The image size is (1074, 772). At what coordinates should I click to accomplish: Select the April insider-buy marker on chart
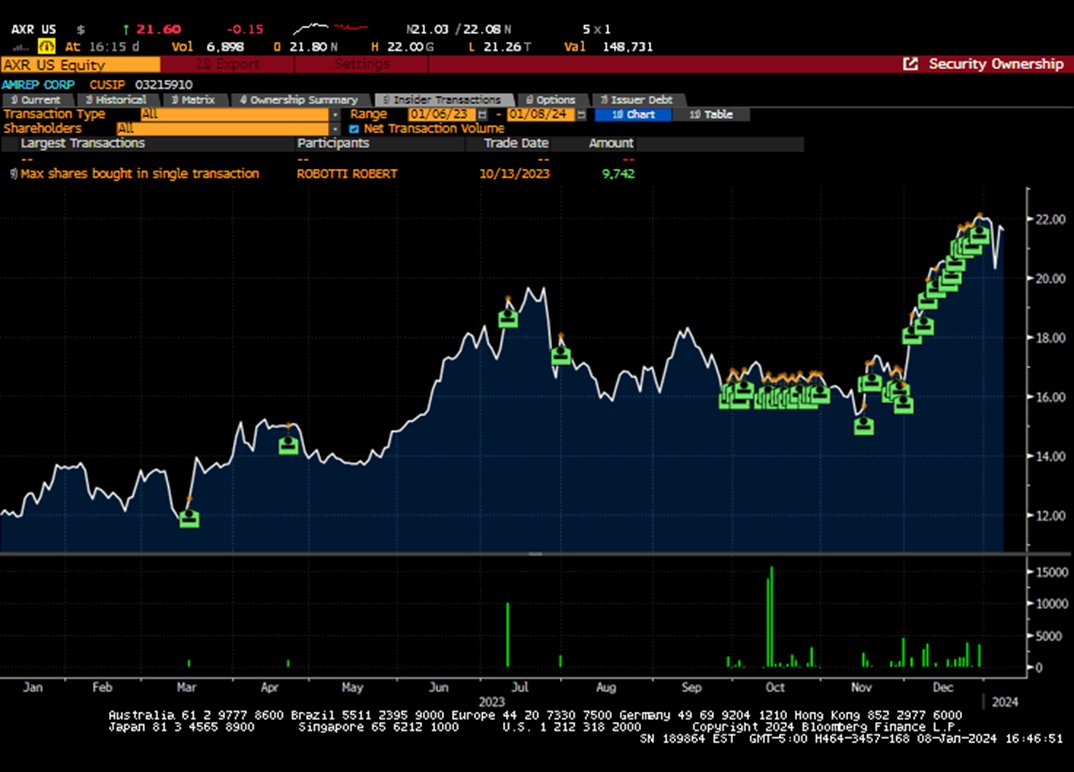point(288,445)
